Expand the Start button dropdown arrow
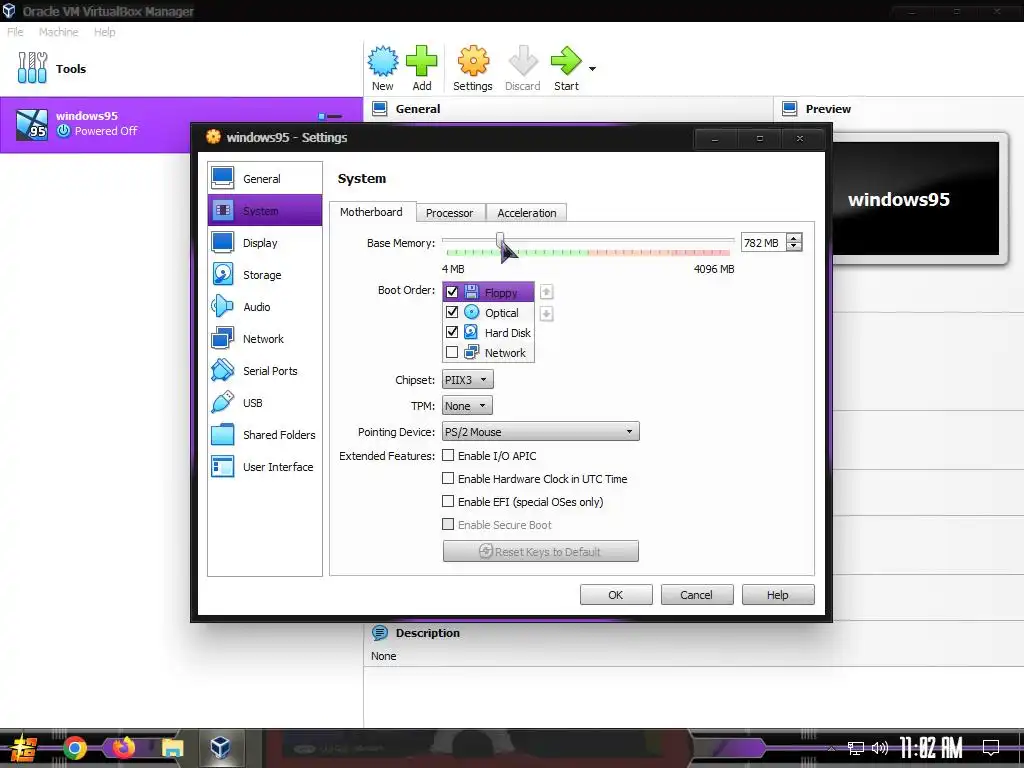Image resolution: width=1024 pixels, height=768 pixels. [x=592, y=69]
